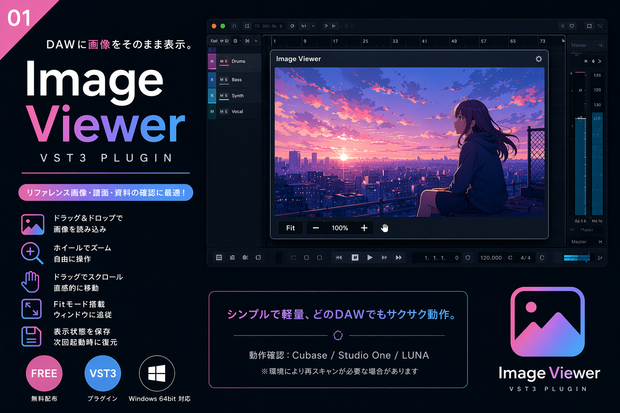The height and width of the screenshot is (413, 620).
Task: Solo the Bass track
Action: coord(226,80)
